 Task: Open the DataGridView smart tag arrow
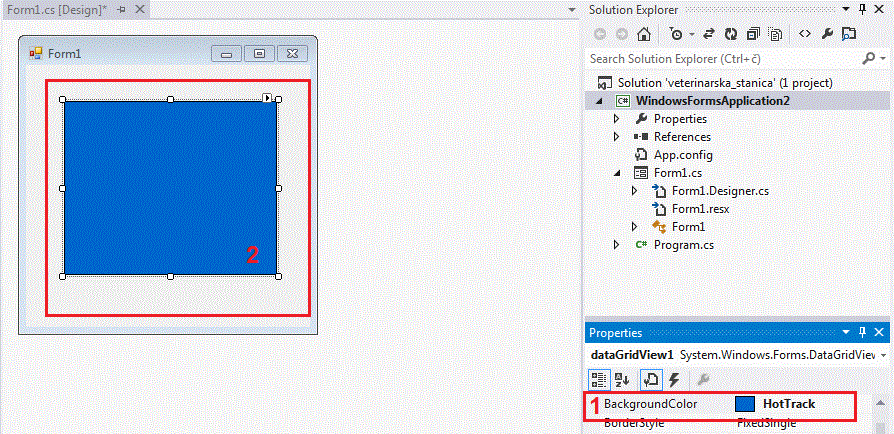tap(267, 97)
